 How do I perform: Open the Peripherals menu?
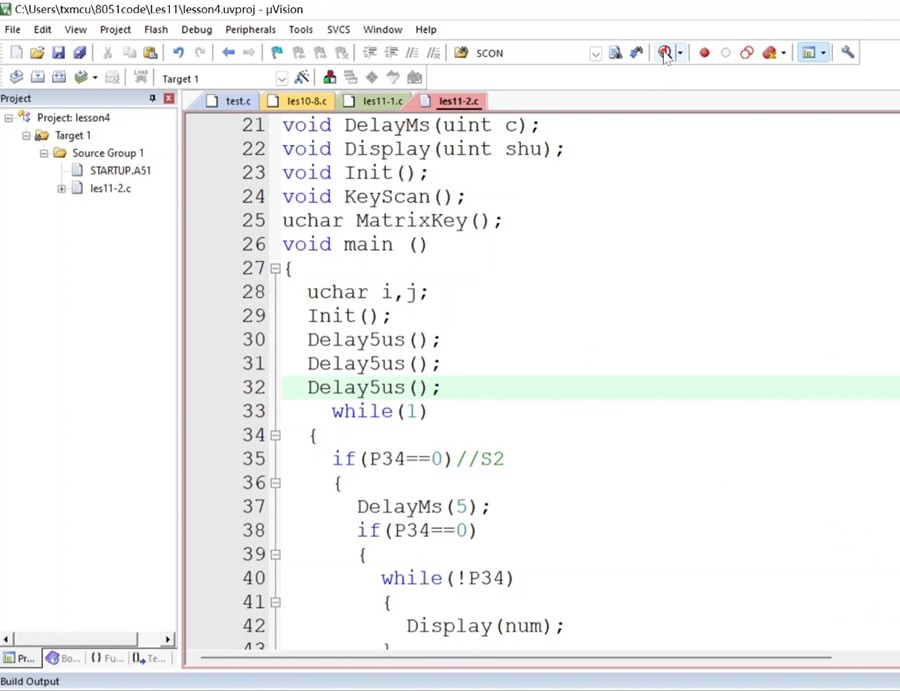(250, 30)
